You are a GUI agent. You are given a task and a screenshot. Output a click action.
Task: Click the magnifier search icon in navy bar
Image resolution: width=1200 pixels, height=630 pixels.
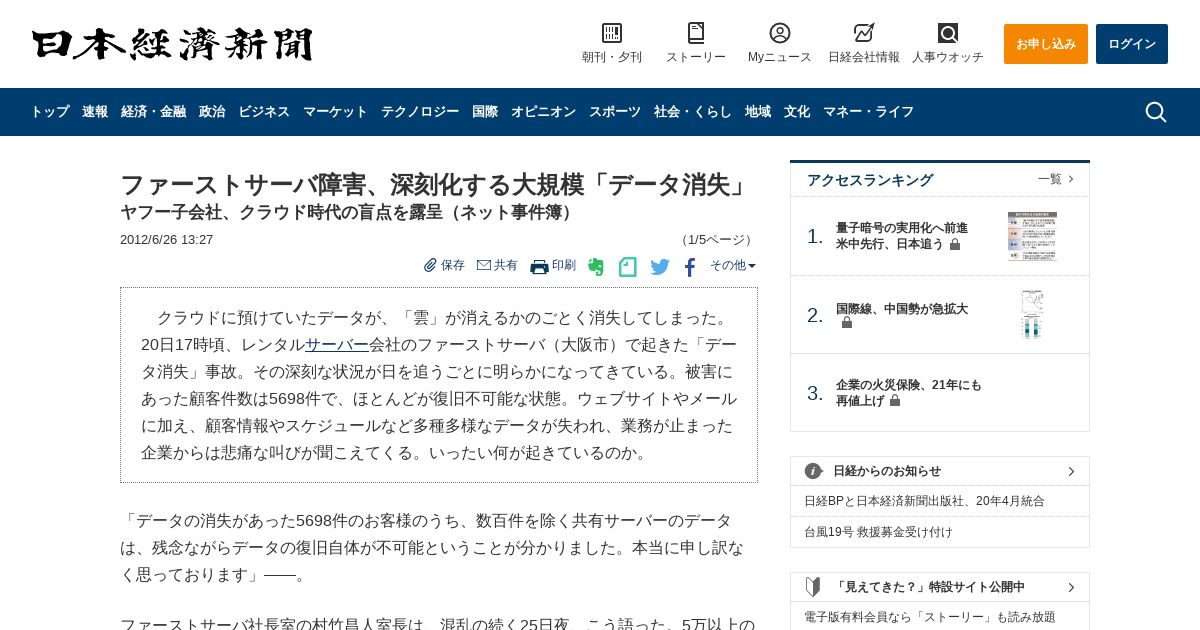[x=1155, y=112]
